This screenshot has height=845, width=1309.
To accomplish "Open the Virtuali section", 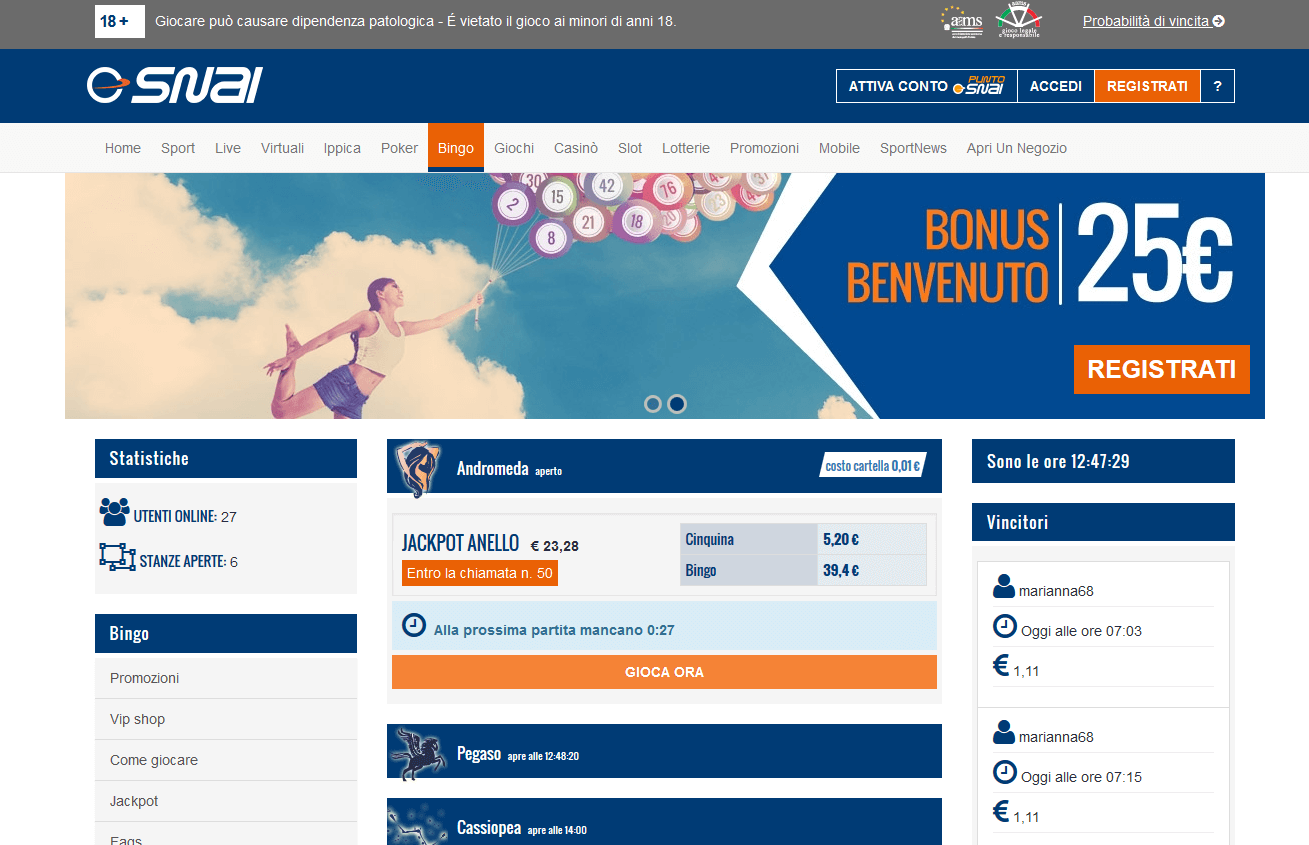I will 282,148.
